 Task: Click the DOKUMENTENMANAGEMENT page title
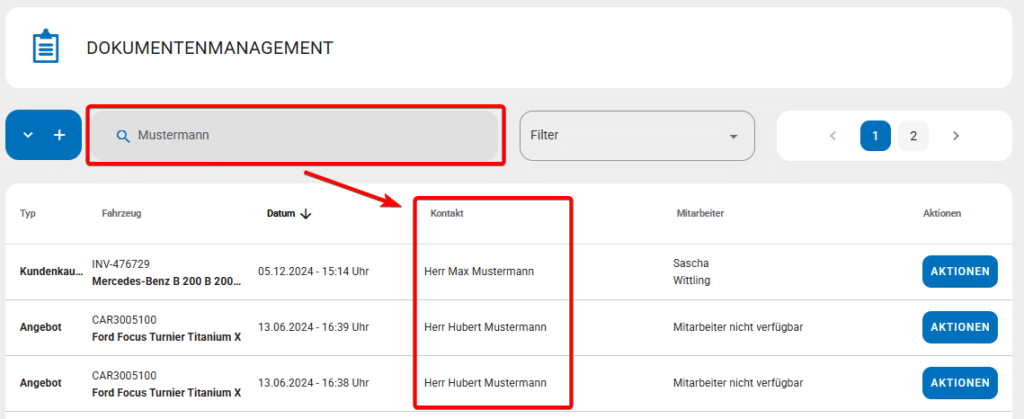210,48
